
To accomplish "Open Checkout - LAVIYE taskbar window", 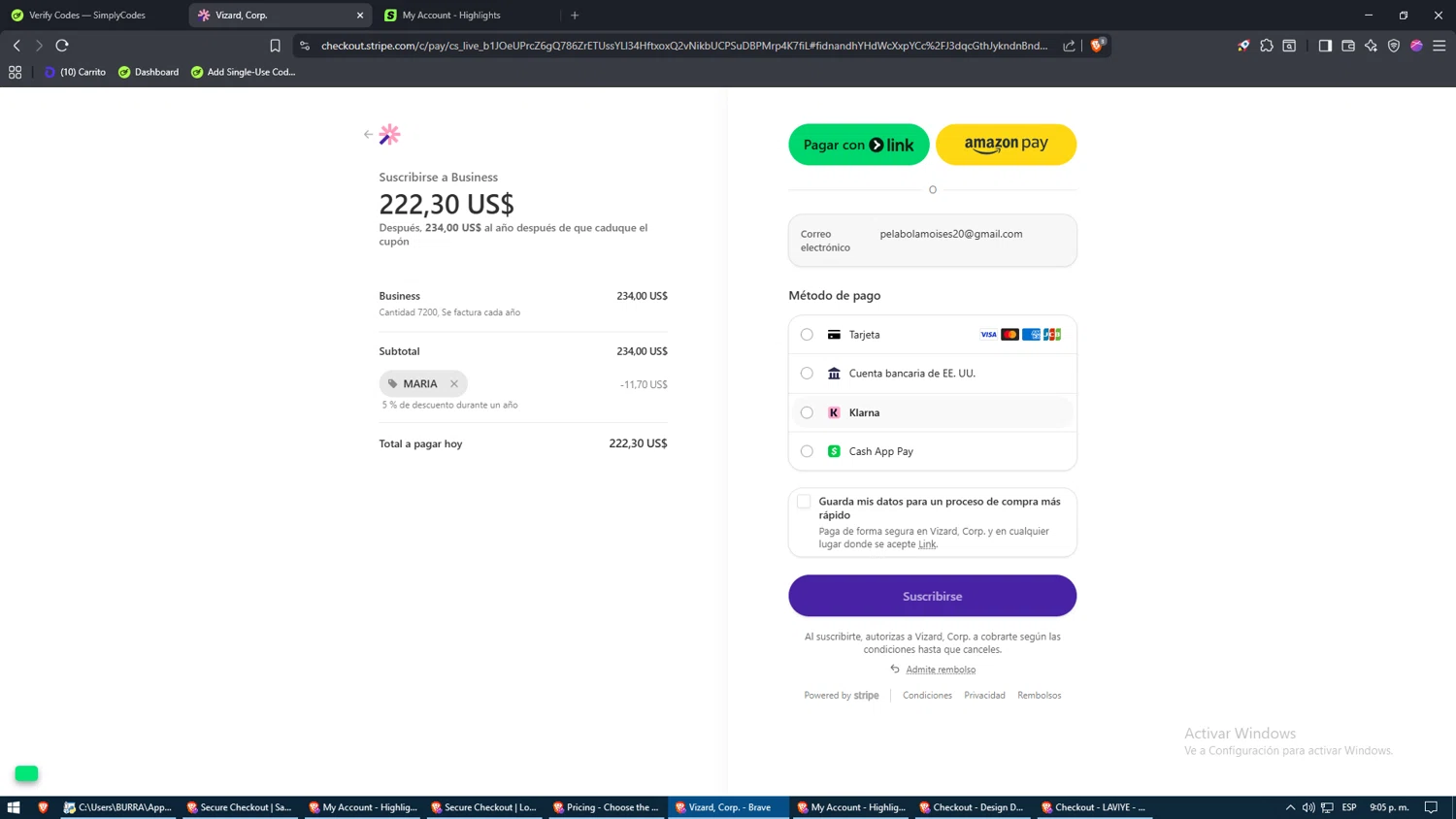I will click(x=1094, y=807).
